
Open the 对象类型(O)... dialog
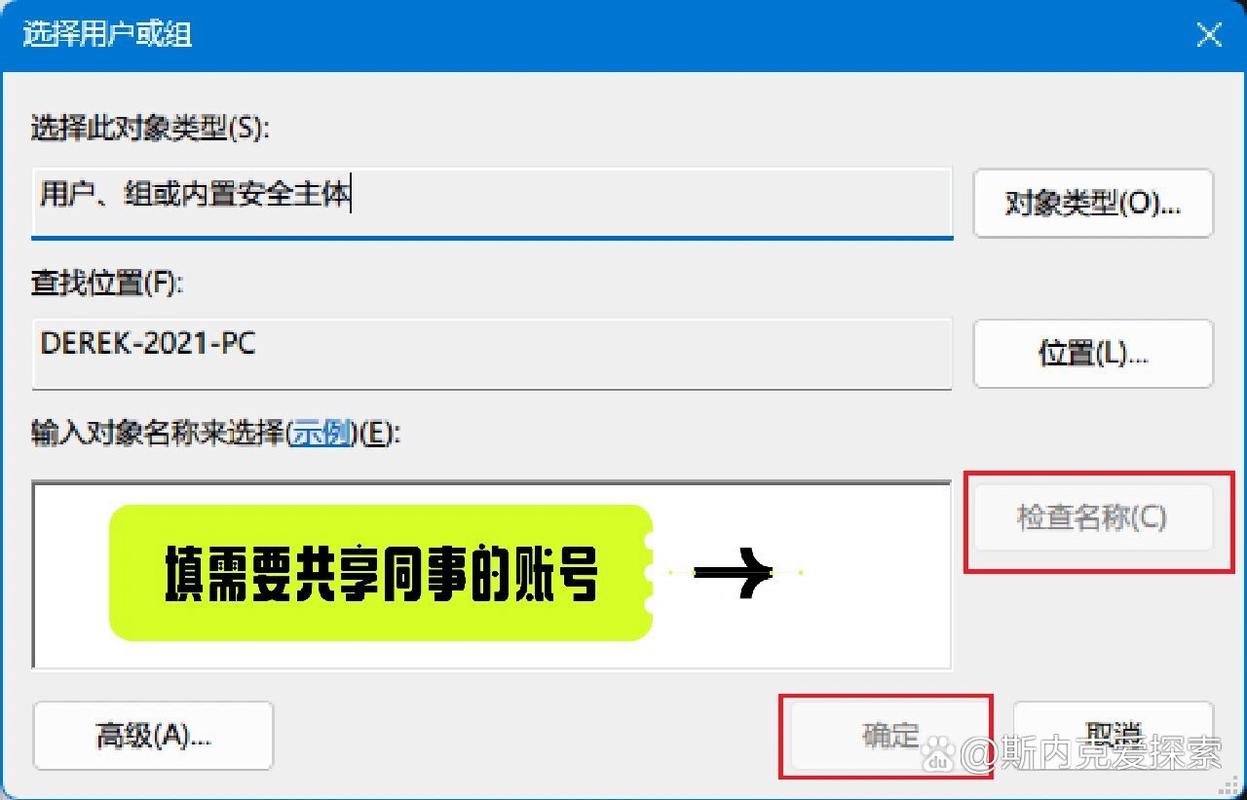tap(1093, 203)
